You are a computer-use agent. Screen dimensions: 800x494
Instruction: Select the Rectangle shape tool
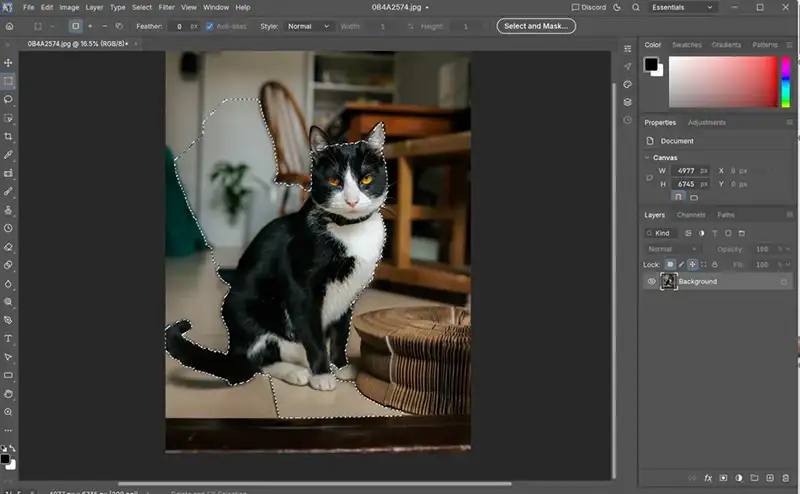point(8,375)
